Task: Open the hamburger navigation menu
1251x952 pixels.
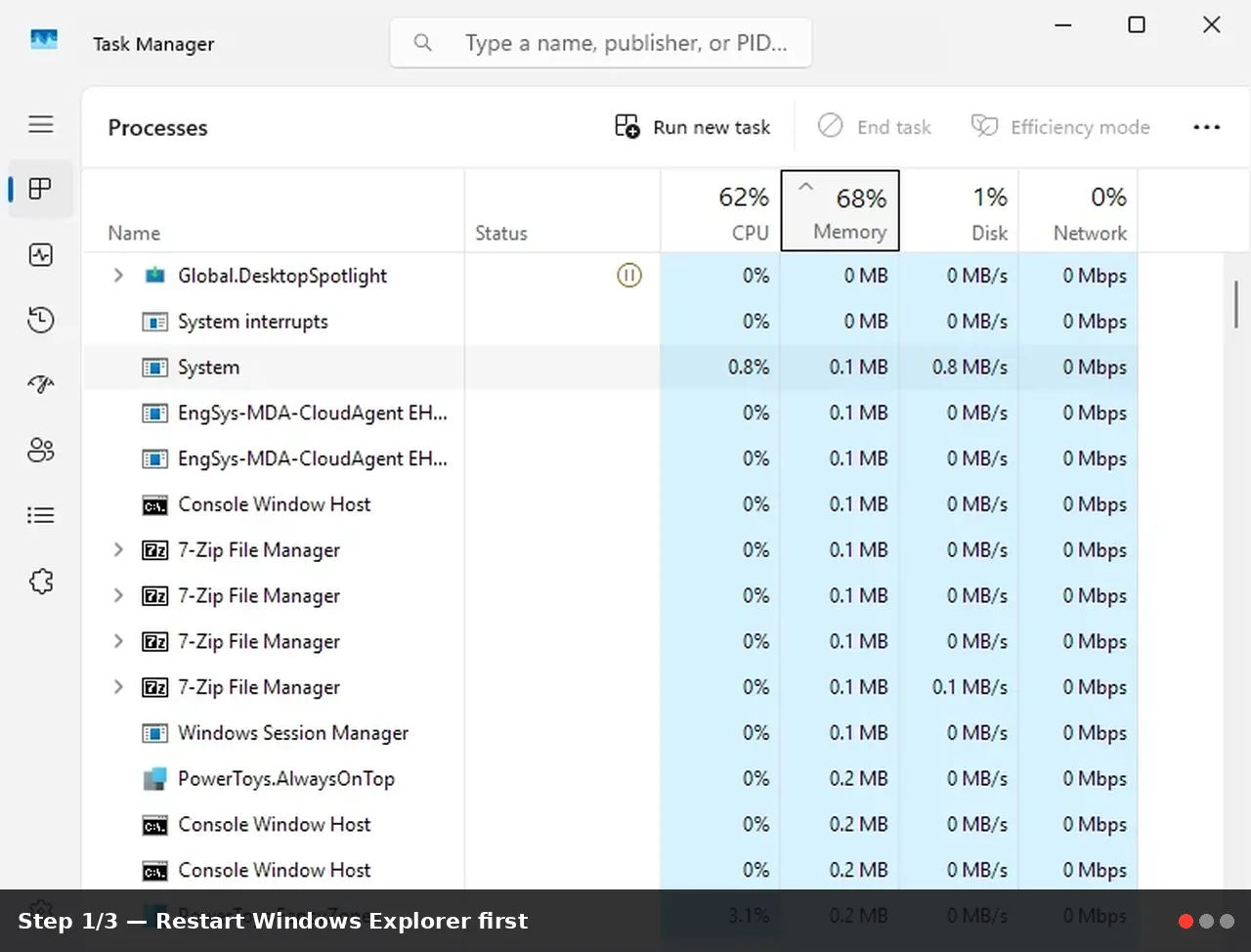Action: 41,124
